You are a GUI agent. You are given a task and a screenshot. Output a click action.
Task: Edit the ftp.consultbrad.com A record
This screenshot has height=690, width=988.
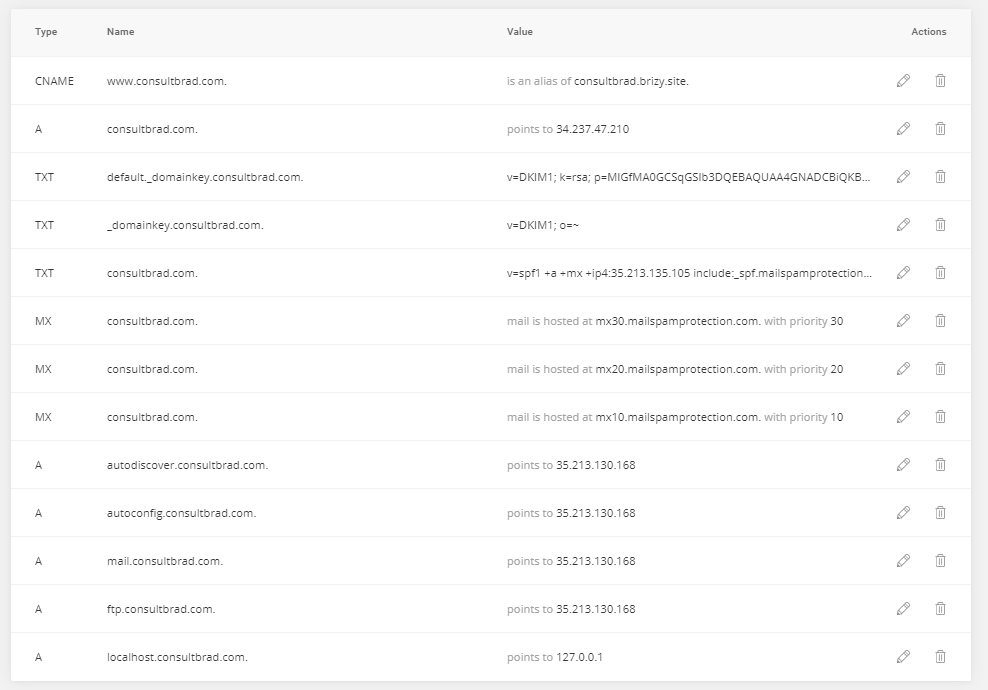tap(903, 609)
